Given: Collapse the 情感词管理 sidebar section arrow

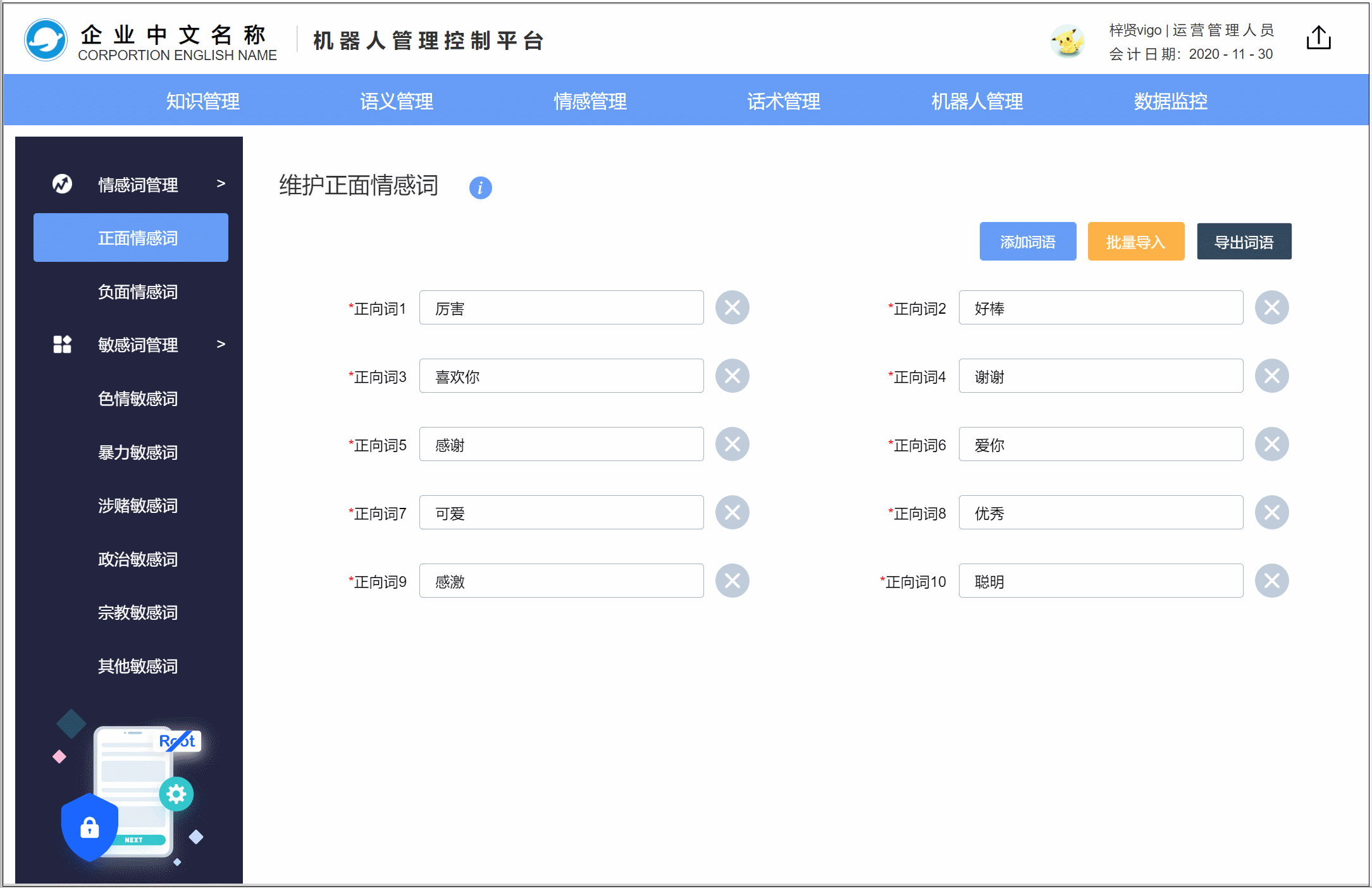Looking at the screenshot, I should (x=221, y=183).
